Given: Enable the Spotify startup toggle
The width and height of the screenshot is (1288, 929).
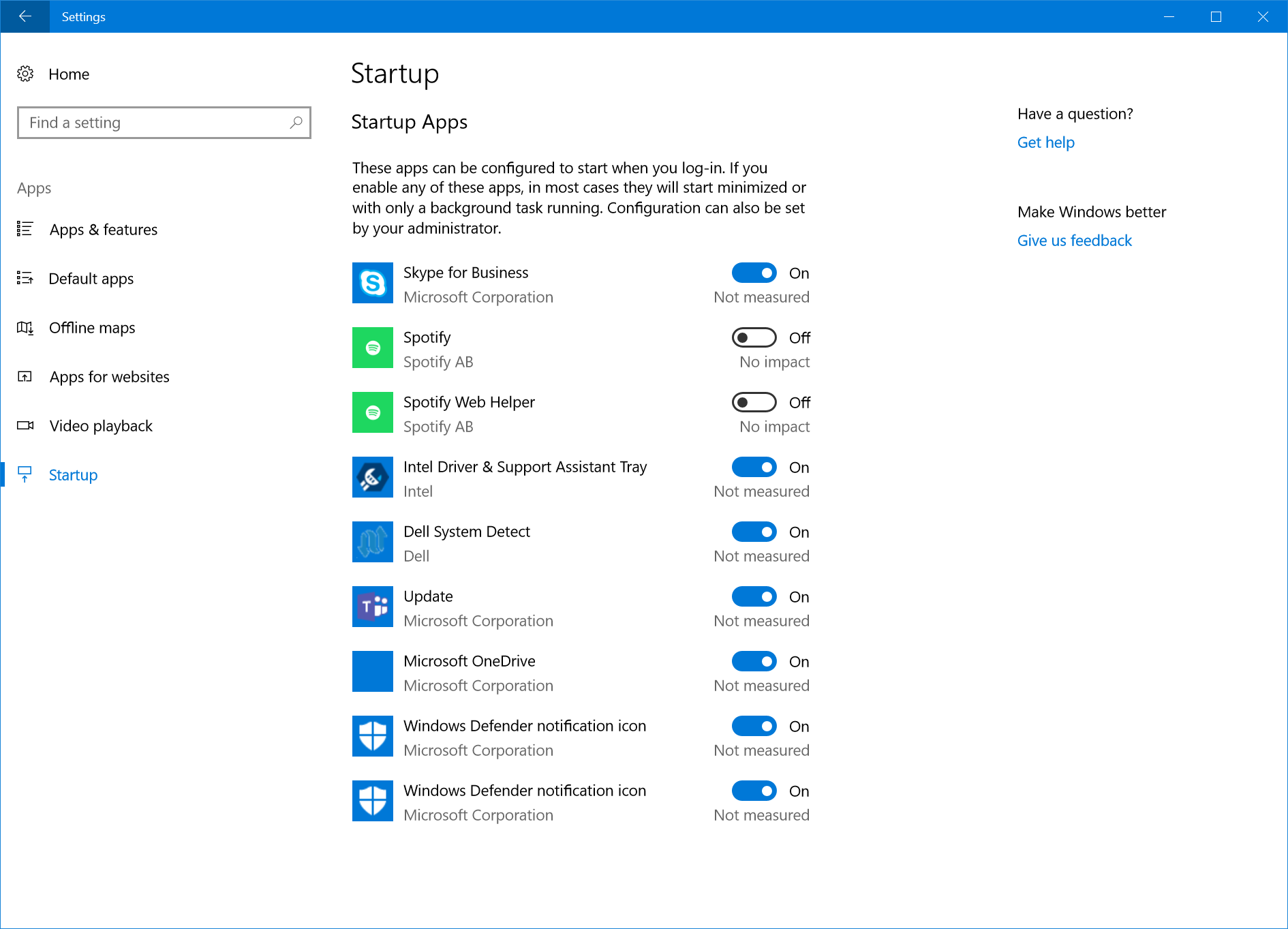Looking at the screenshot, I should (754, 337).
